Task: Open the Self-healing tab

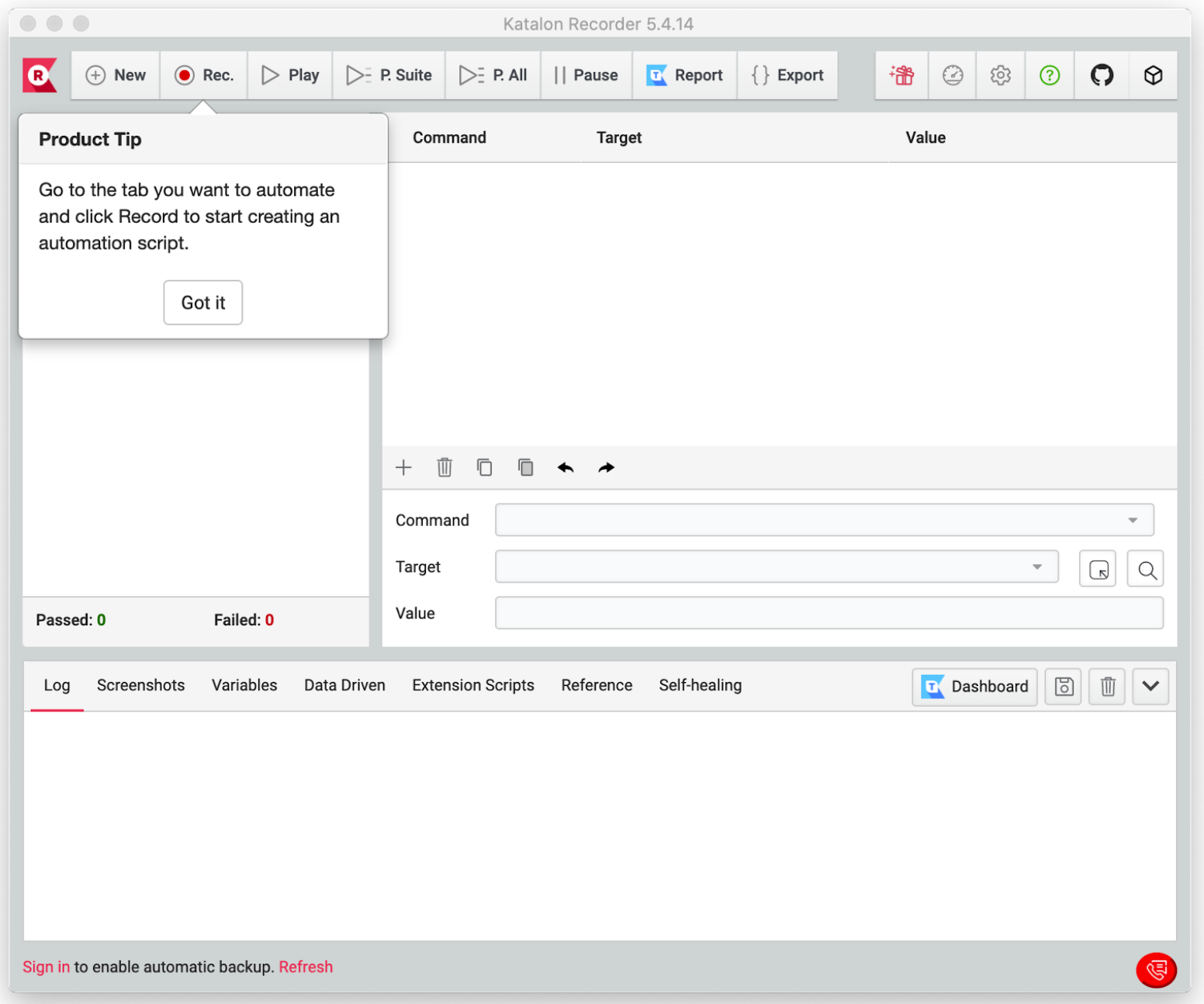Action: tap(700, 685)
